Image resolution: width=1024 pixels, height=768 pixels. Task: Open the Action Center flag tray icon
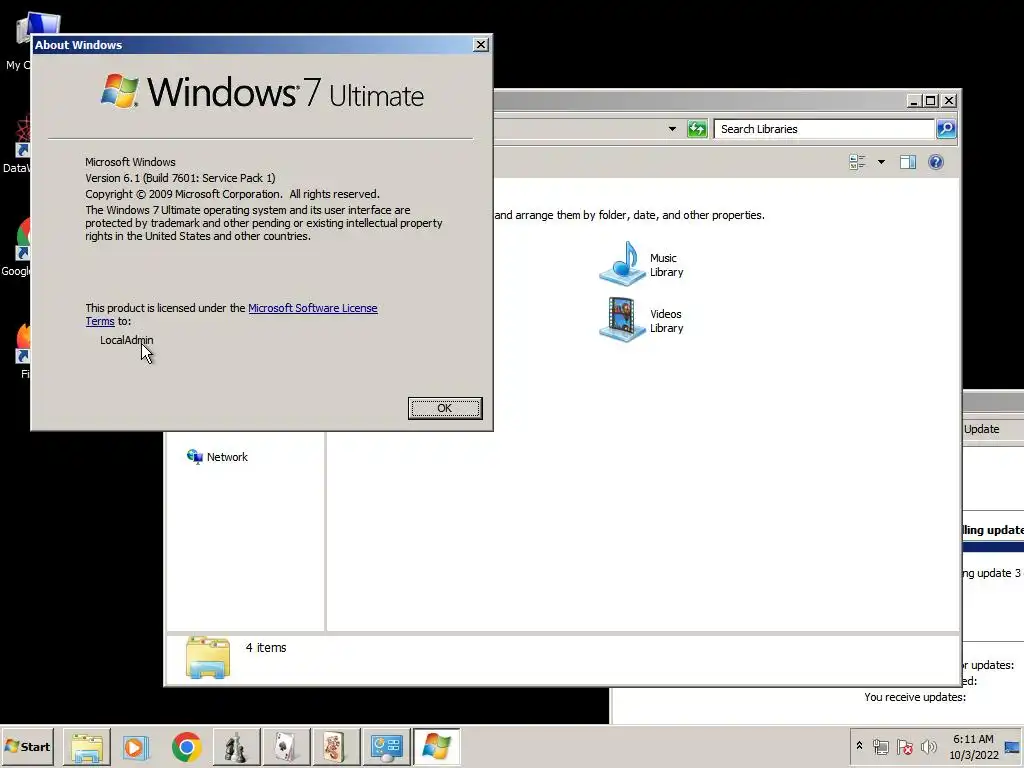pos(904,747)
